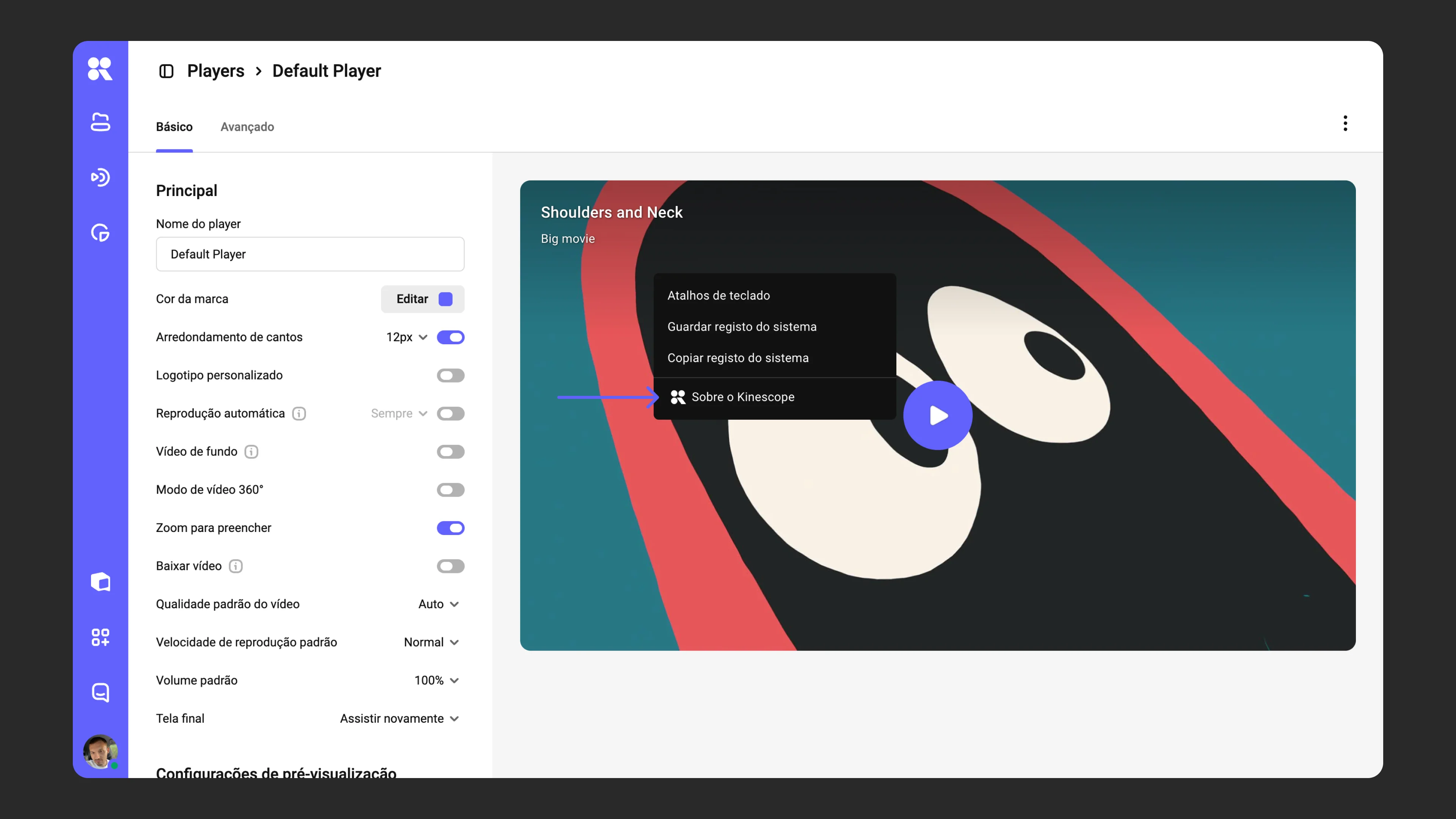1456x819 pixels.
Task: Select Atalhos de teclado menu entry
Action: [x=774, y=296]
